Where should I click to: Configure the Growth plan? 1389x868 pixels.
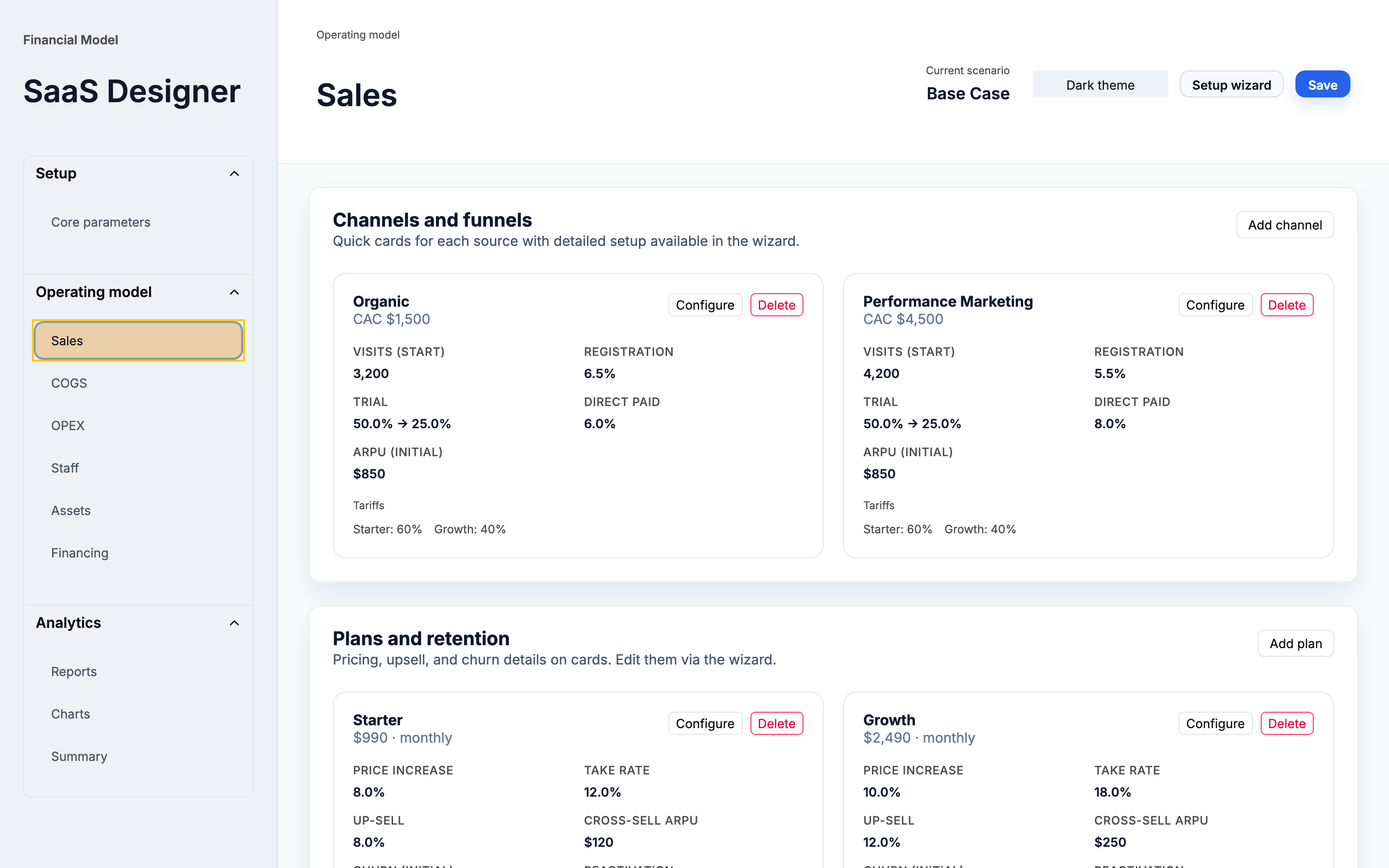1215,723
